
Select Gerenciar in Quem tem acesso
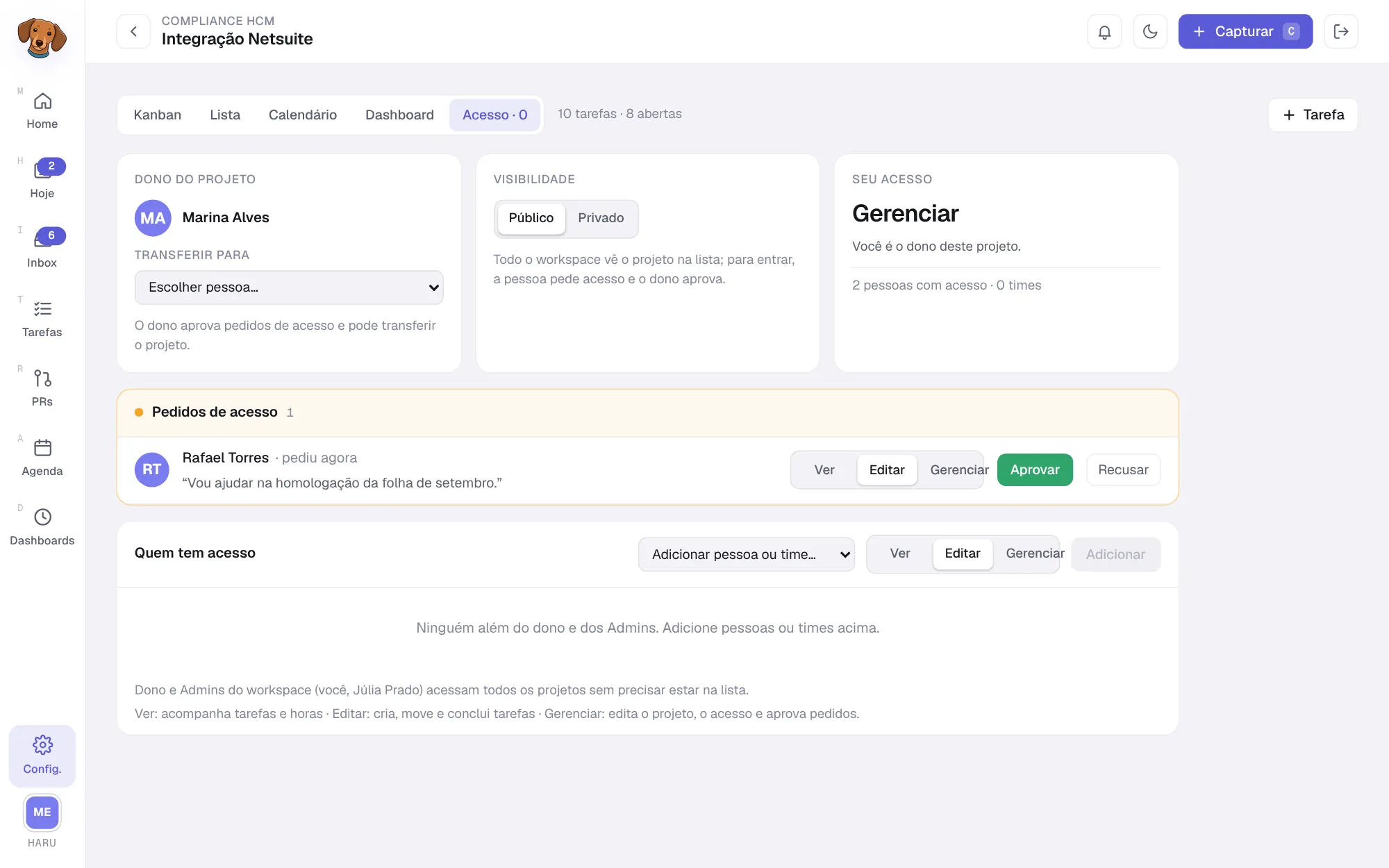[x=1034, y=553]
